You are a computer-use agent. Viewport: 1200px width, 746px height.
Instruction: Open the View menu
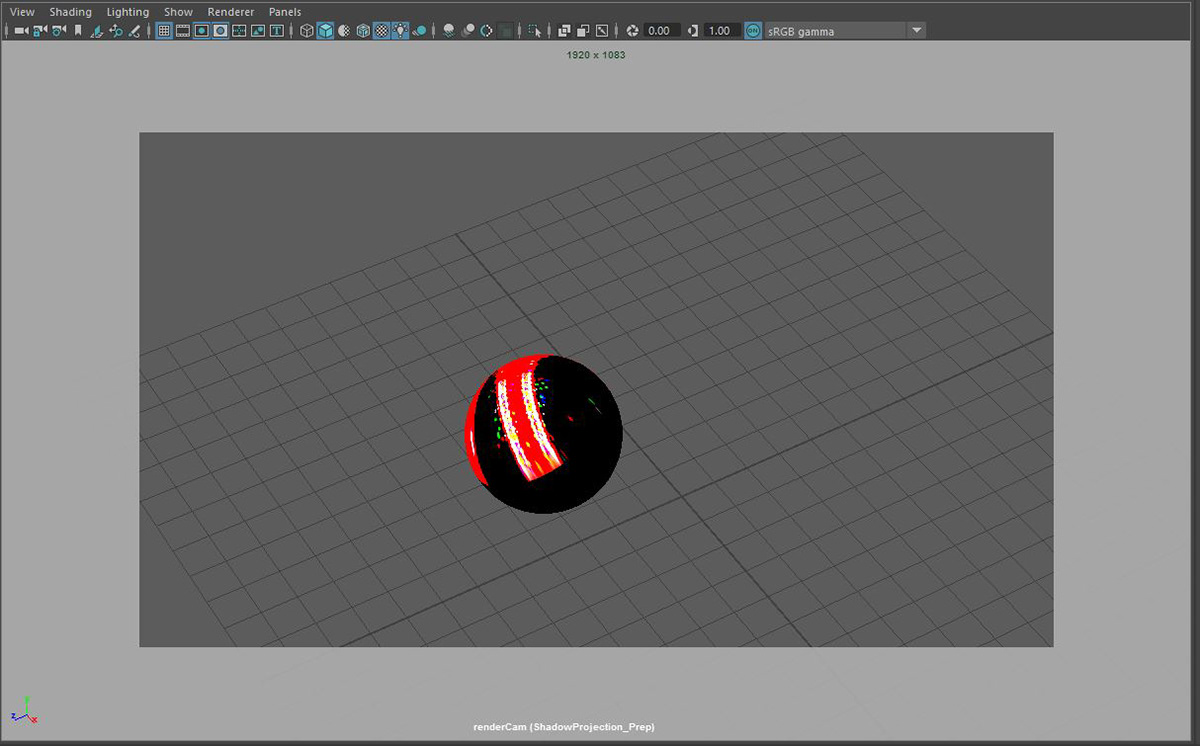click(x=22, y=12)
